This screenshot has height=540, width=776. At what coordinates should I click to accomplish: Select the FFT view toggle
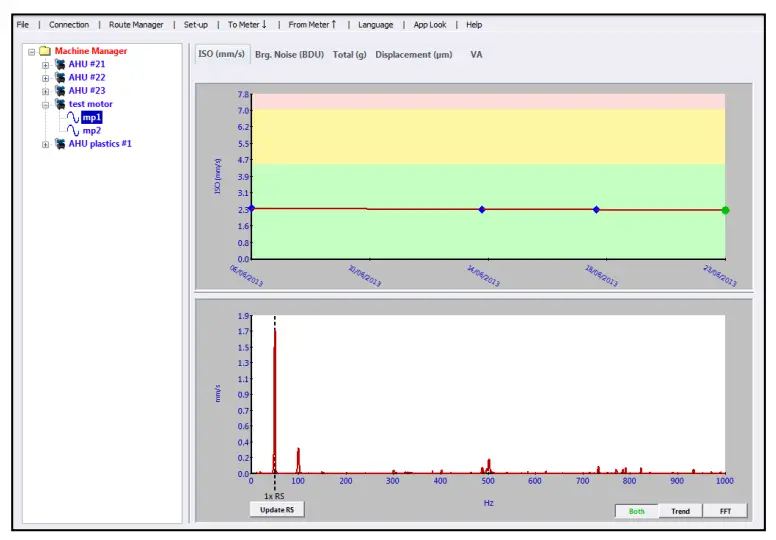point(725,511)
